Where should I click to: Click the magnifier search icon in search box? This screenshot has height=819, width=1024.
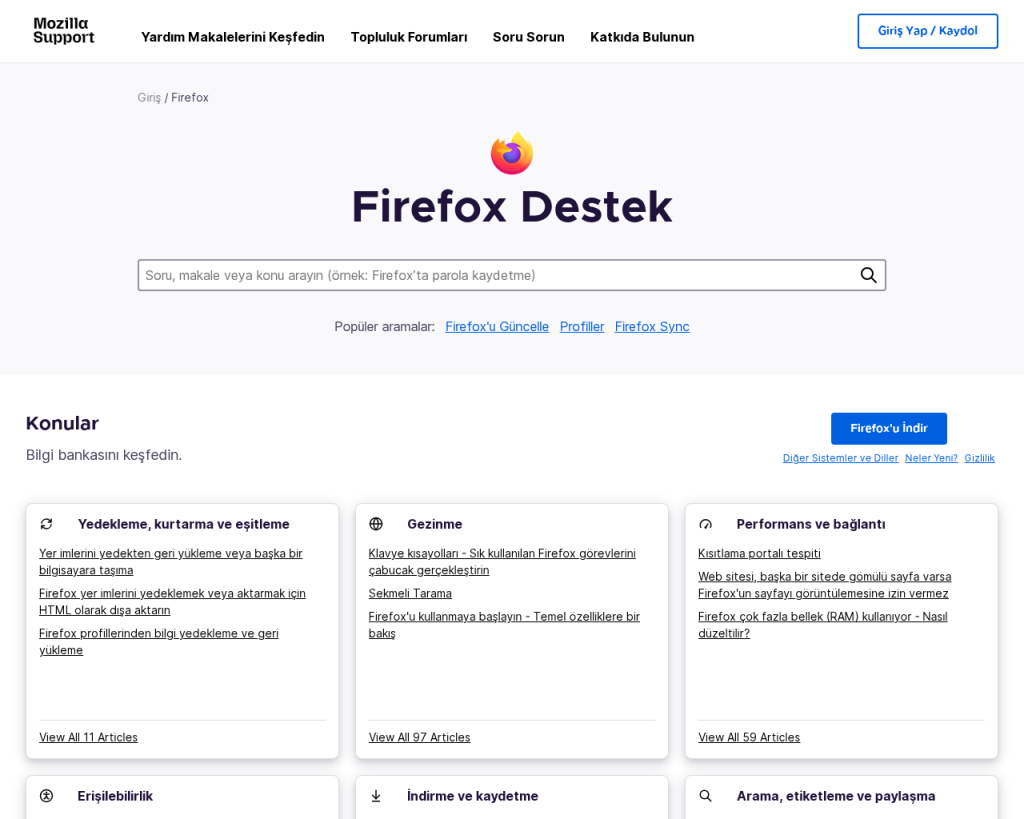coord(868,275)
